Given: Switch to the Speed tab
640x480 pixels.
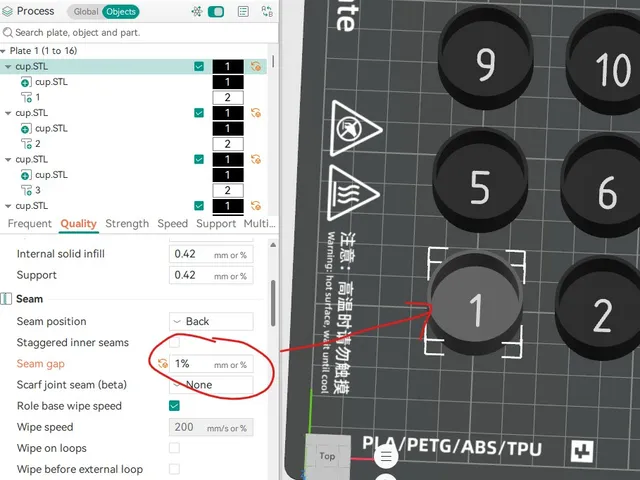Looking at the screenshot, I should click(173, 224).
